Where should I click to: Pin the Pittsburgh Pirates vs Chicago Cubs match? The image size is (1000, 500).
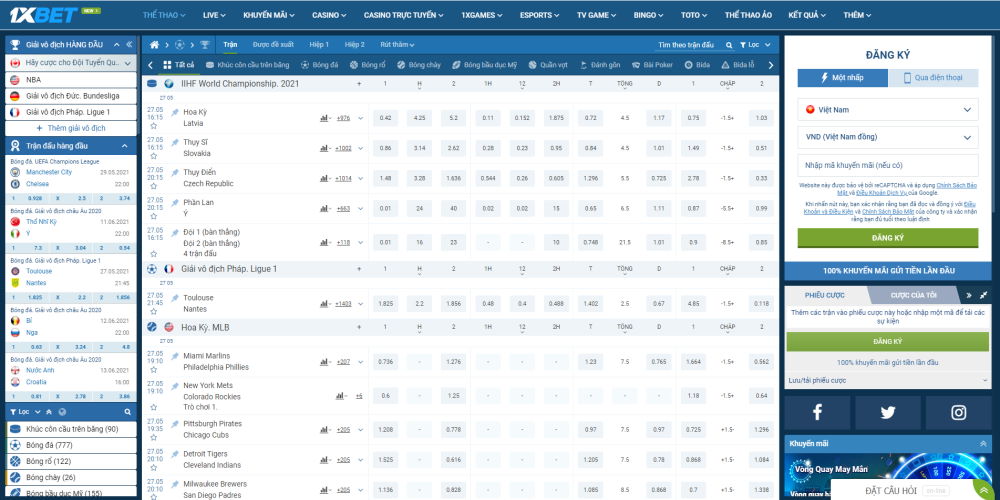coord(175,424)
